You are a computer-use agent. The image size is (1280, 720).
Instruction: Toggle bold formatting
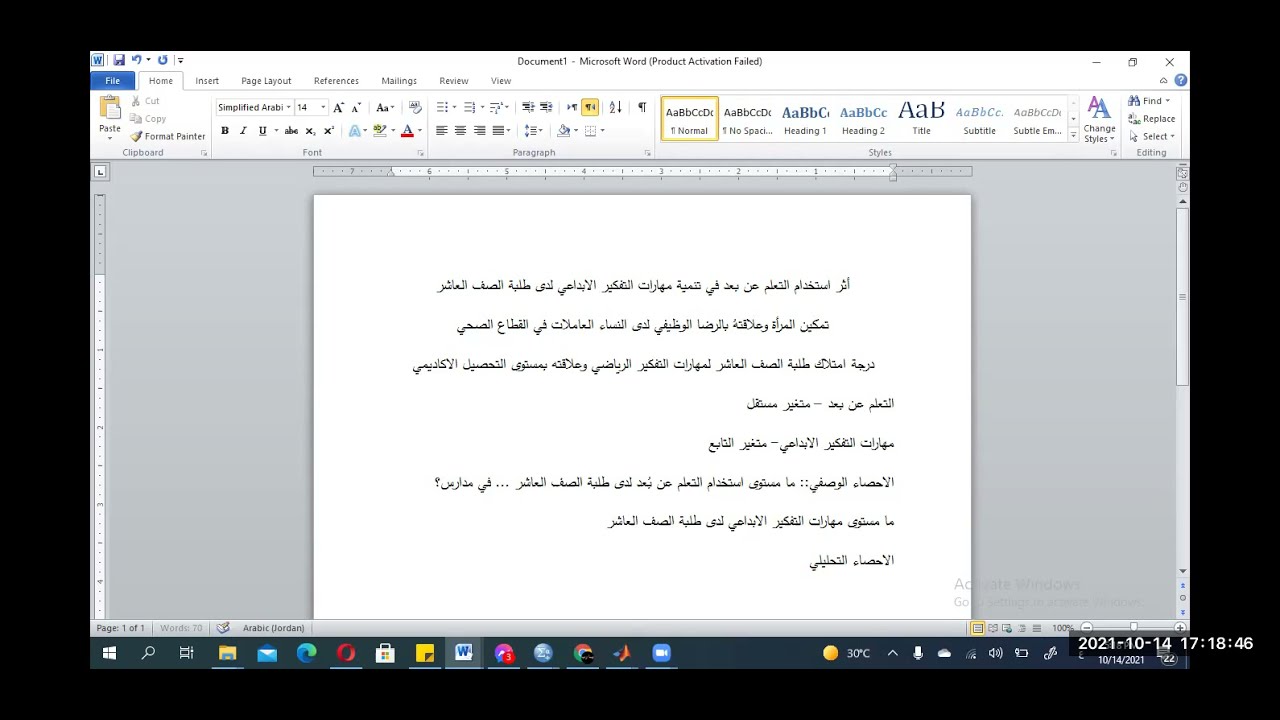(x=225, y=131)
